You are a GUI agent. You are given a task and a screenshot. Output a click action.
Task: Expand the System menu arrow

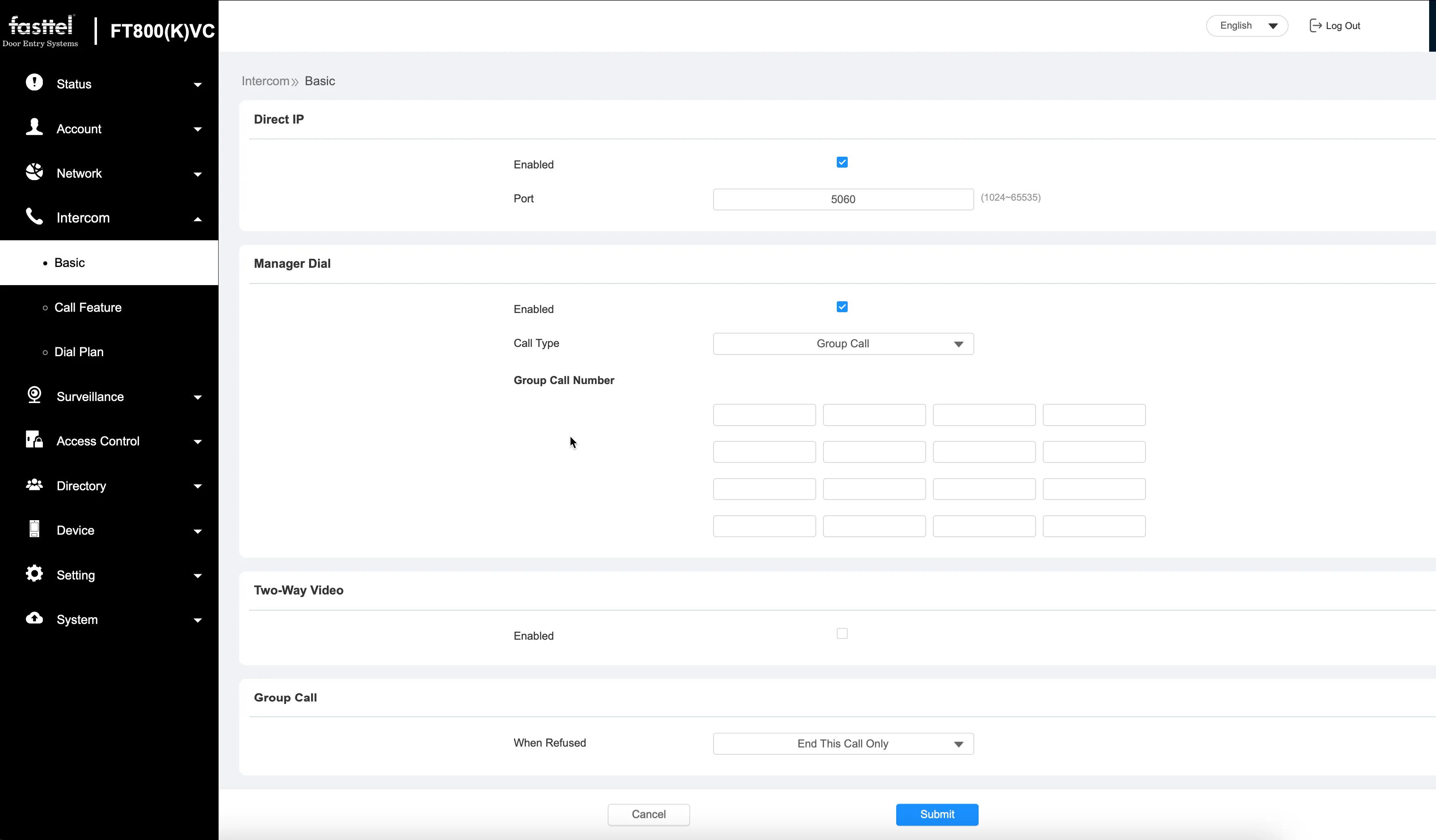click(x=198, y=620)
